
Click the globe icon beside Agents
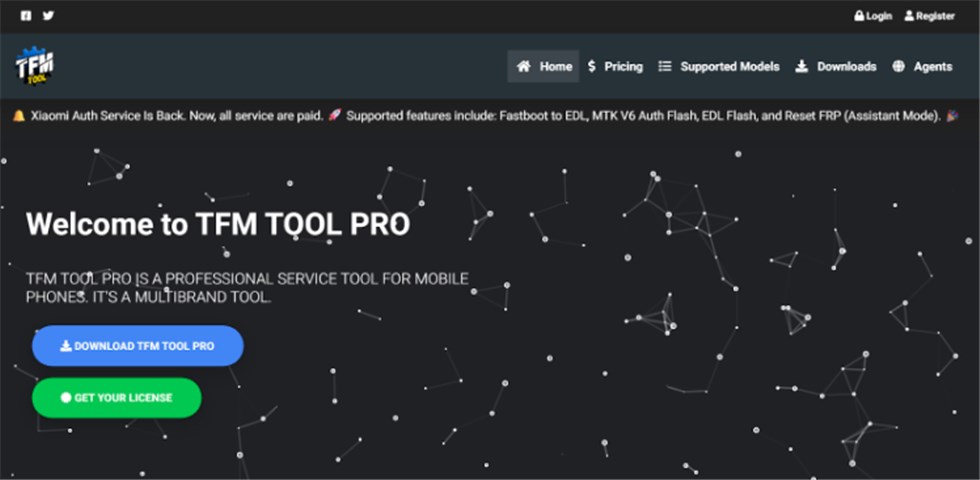[898, 66]
